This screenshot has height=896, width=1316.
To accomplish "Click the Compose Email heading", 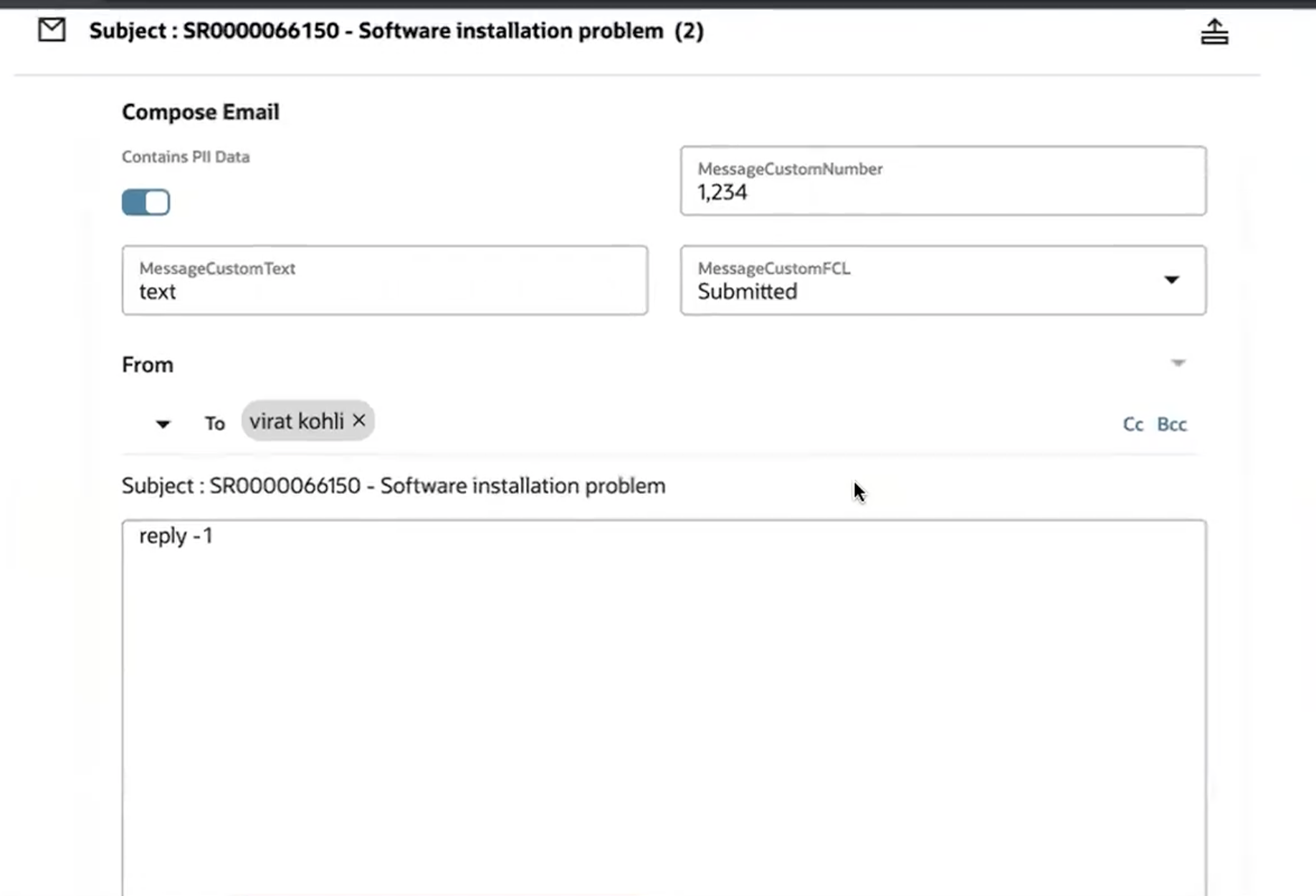I will click(201, 112).
